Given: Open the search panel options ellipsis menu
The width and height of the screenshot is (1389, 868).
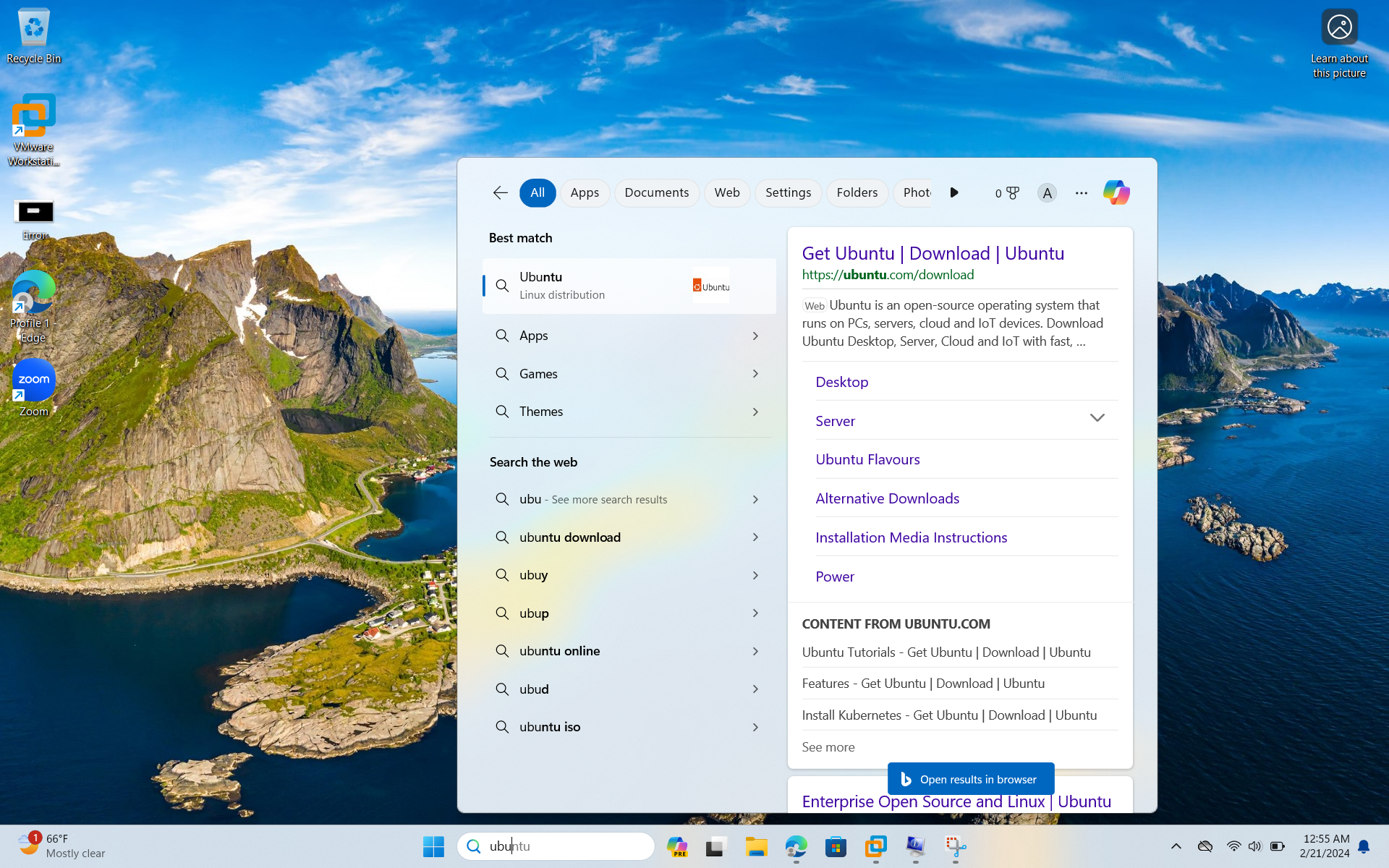Looking at the screenshot, I should tap(1081, 193).
